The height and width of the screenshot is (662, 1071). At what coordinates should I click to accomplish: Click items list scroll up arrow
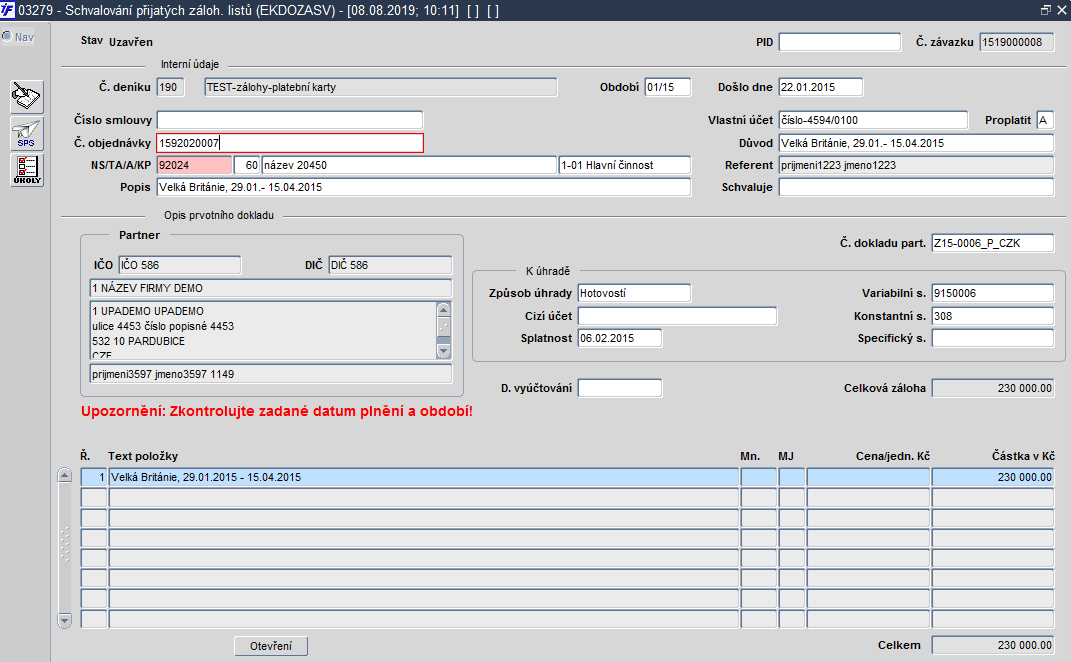coord(65,475)
